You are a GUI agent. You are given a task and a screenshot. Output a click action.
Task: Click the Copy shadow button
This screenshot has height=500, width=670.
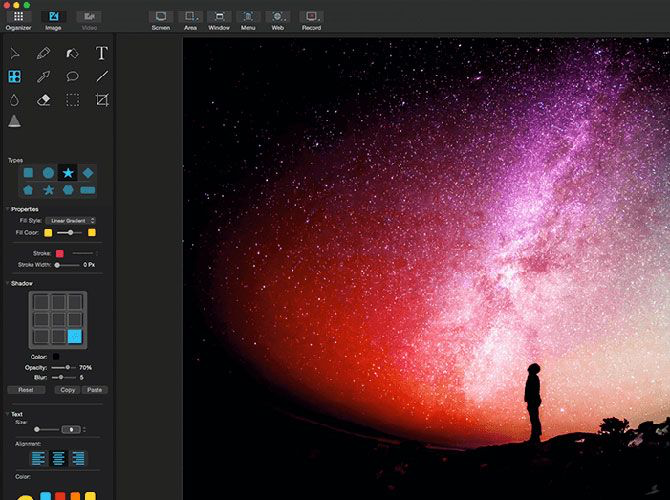pyautogui.click(x=68, y=390)
